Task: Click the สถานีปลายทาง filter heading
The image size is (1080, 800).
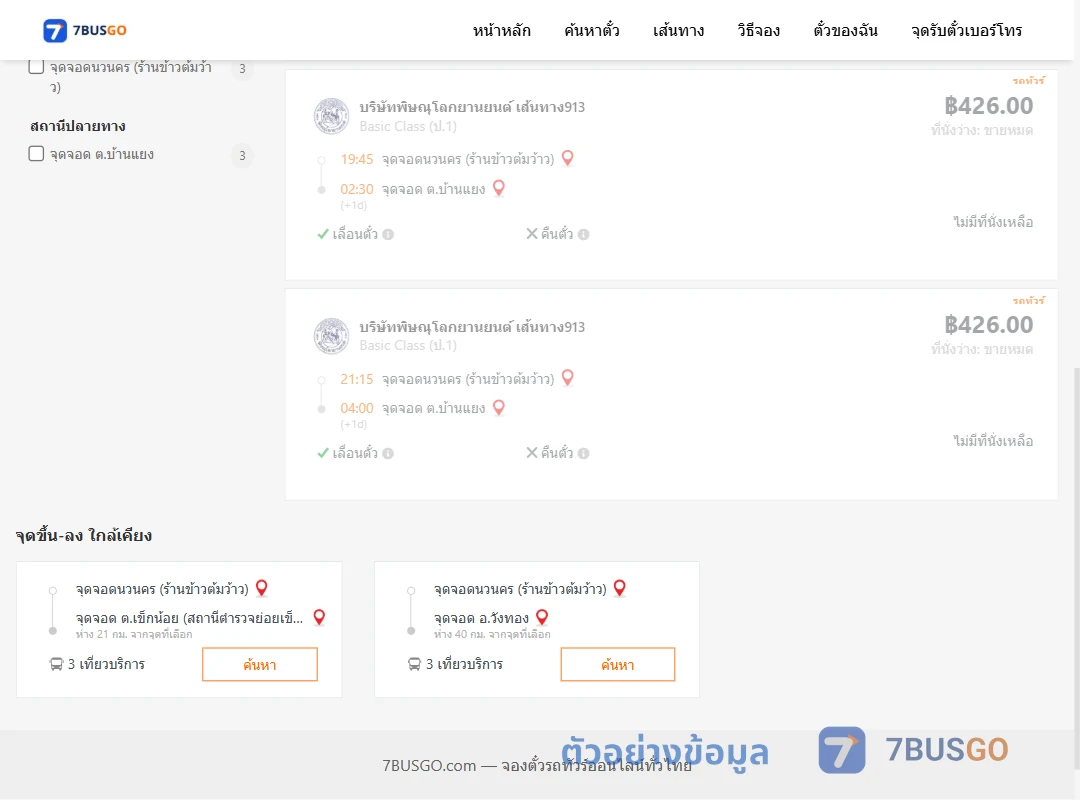Action: [78, 126]
